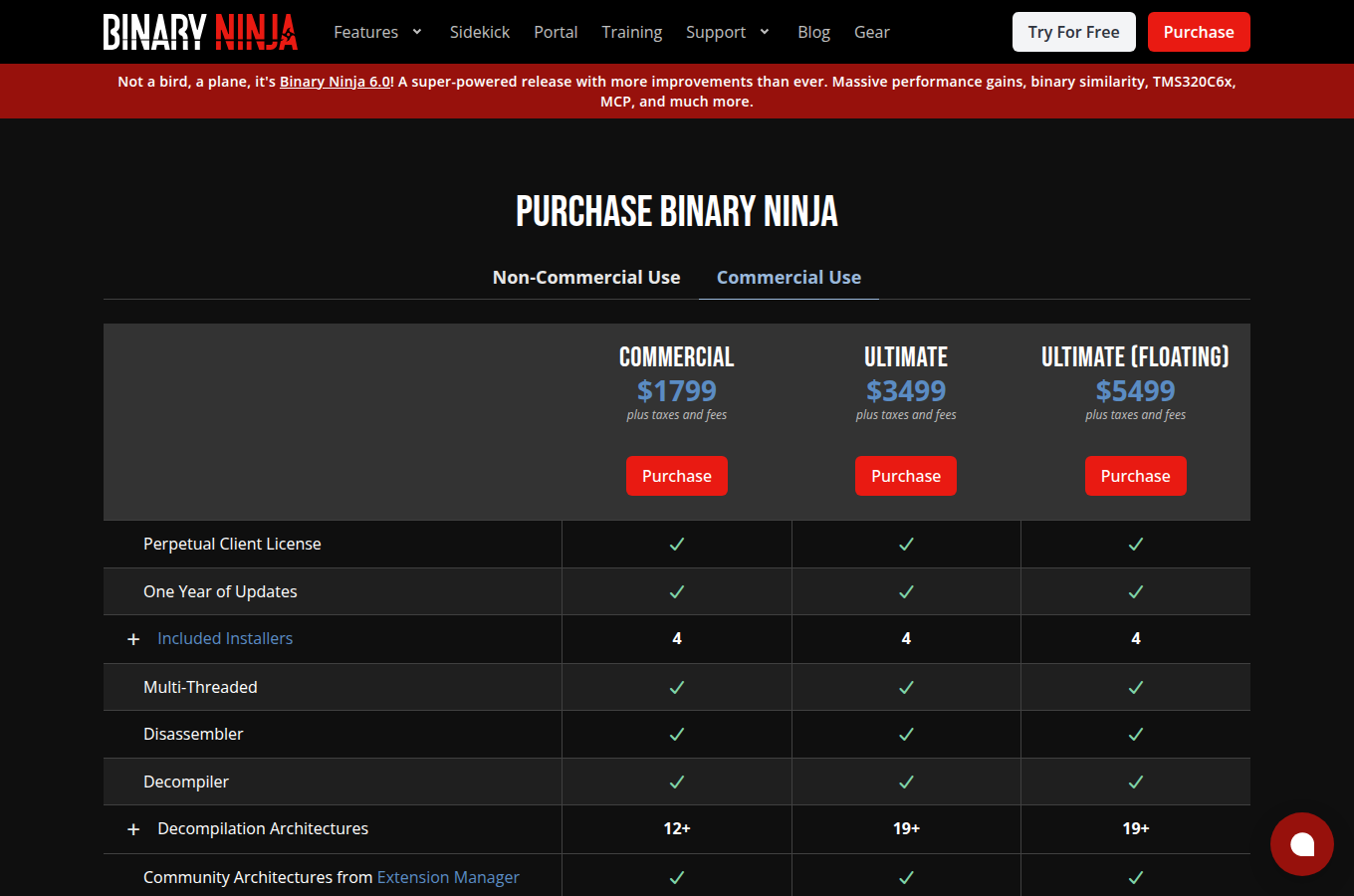Image resolution: width=1354 pixels, height=896 pixels.
Task: Open the Gear store link
Action: [x=872, y=32]
